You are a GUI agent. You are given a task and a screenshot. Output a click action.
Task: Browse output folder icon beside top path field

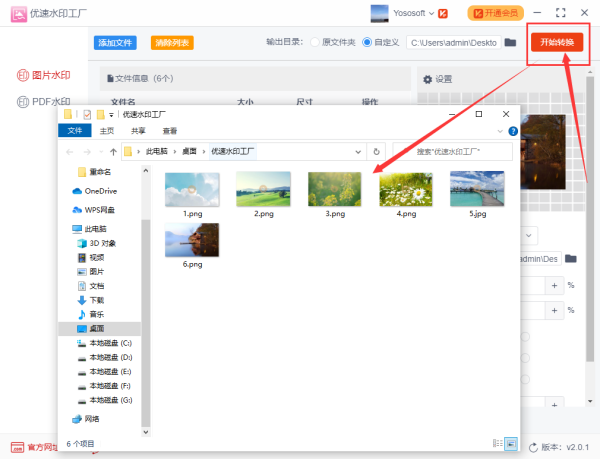coord(510,42)
